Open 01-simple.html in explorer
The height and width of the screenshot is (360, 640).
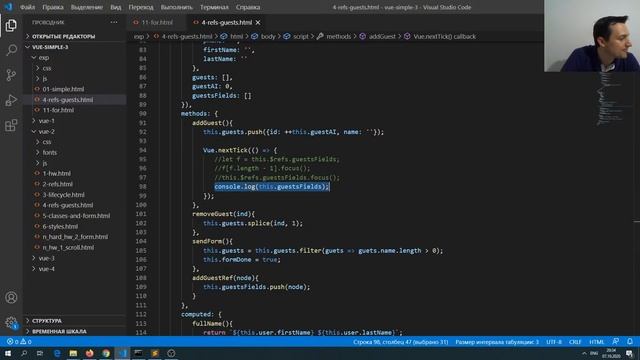63,89
